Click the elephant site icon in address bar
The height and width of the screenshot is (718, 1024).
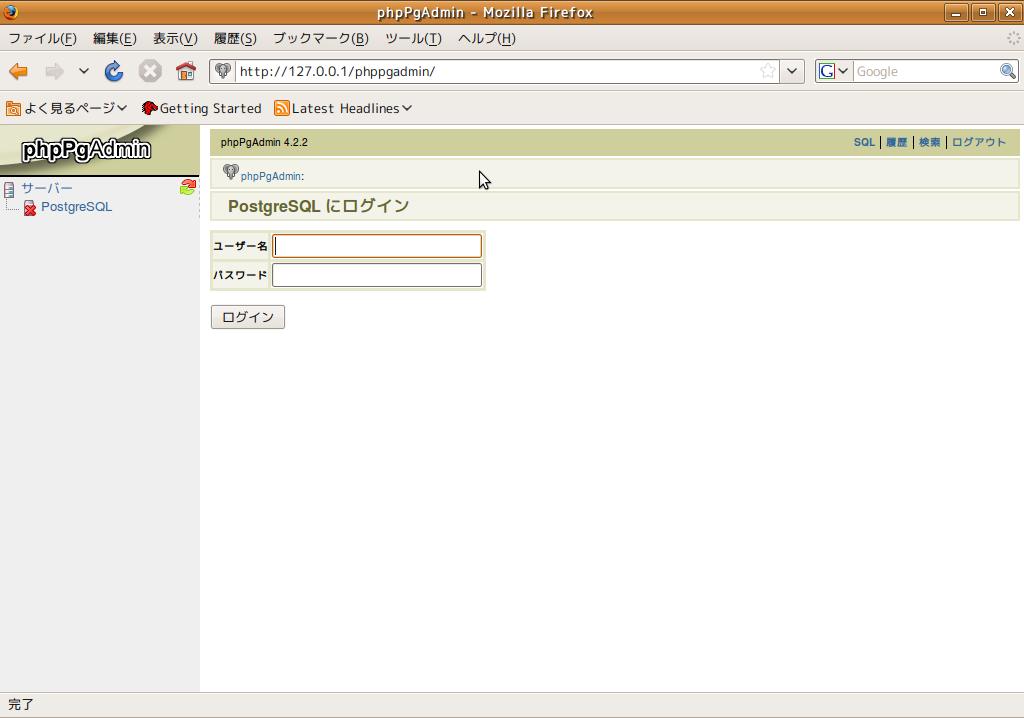point(223,71)
